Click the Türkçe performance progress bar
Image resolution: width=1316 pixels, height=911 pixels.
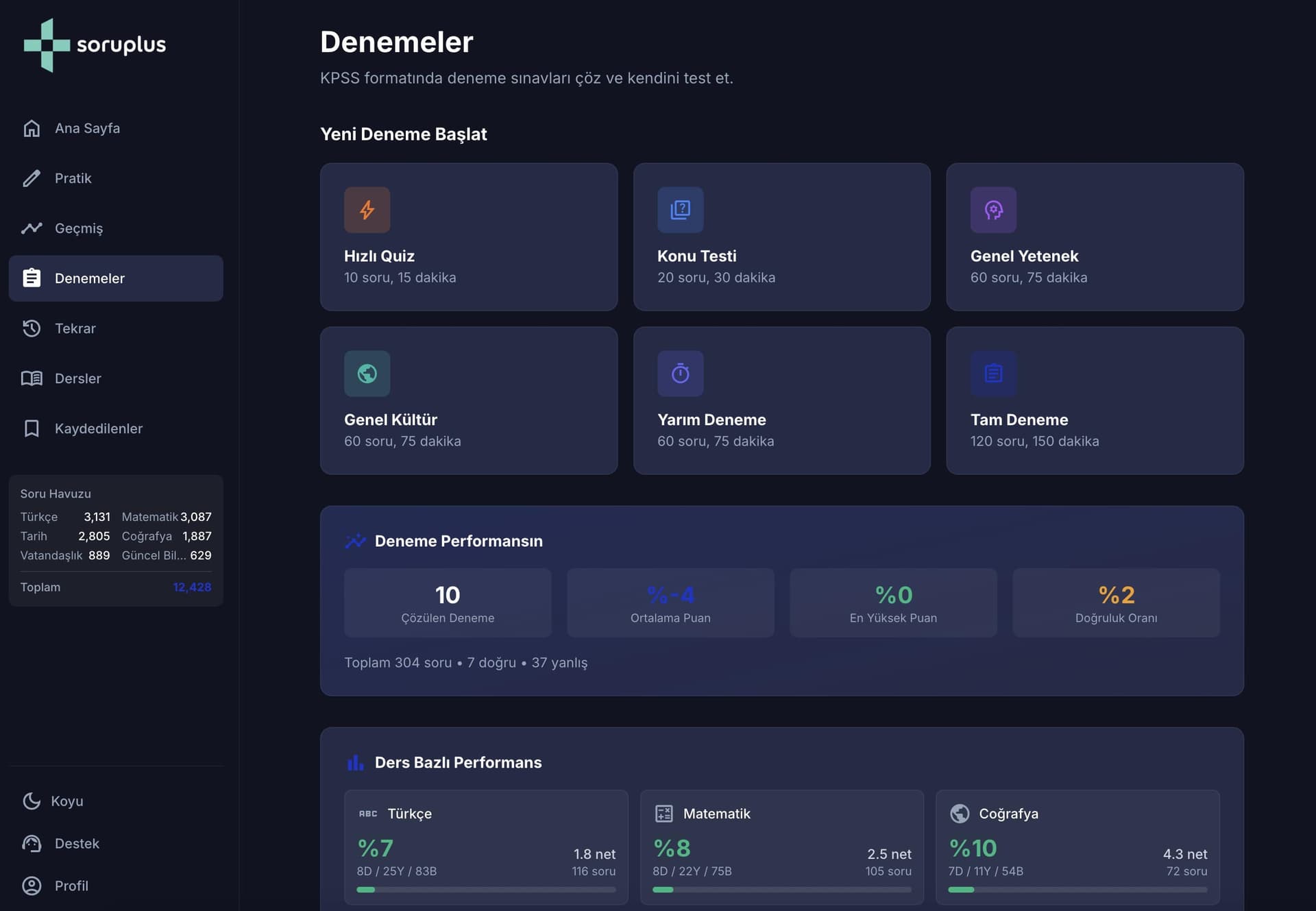click(x=485, y=890)
